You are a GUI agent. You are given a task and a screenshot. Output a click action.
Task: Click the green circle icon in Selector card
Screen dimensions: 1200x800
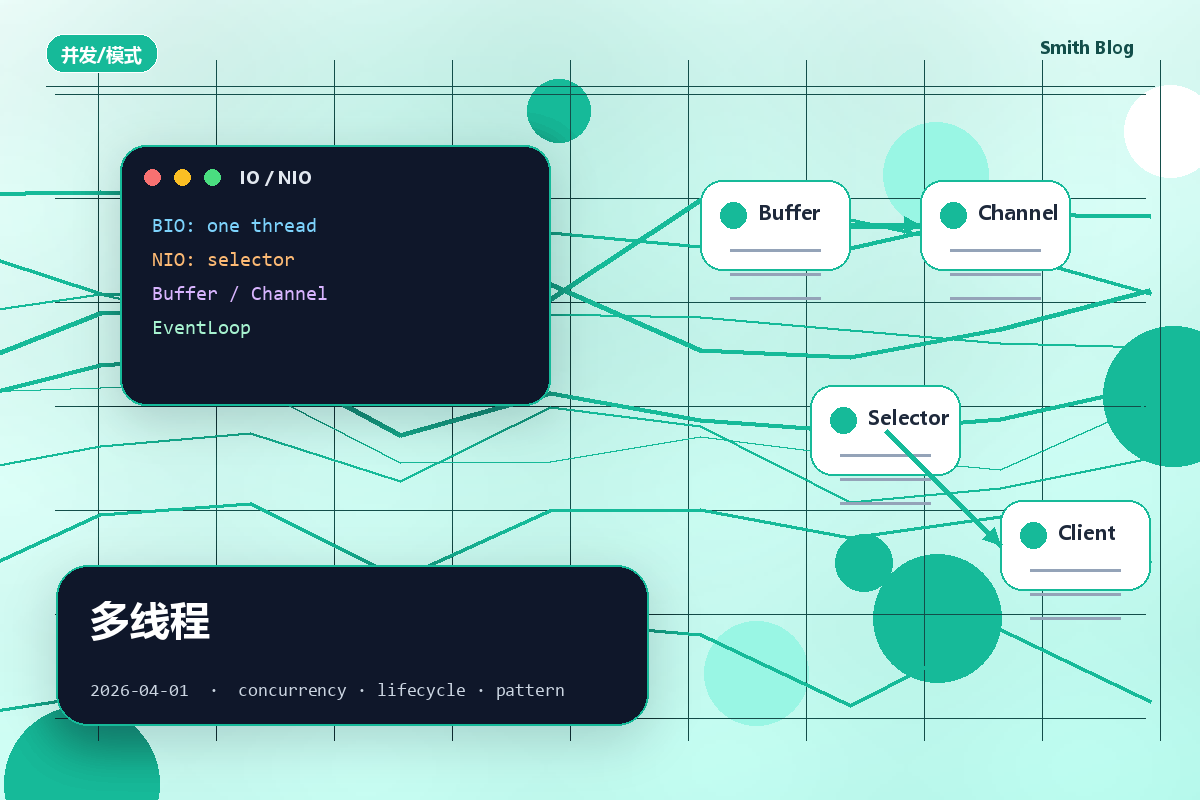[844, 420]
